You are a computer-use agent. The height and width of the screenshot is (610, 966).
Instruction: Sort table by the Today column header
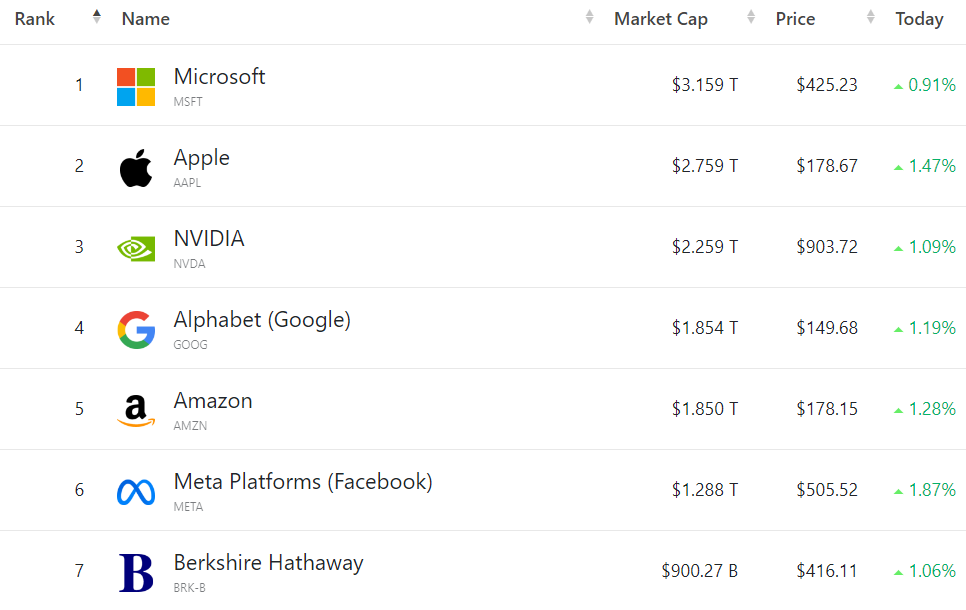click(x=919, y=19)
